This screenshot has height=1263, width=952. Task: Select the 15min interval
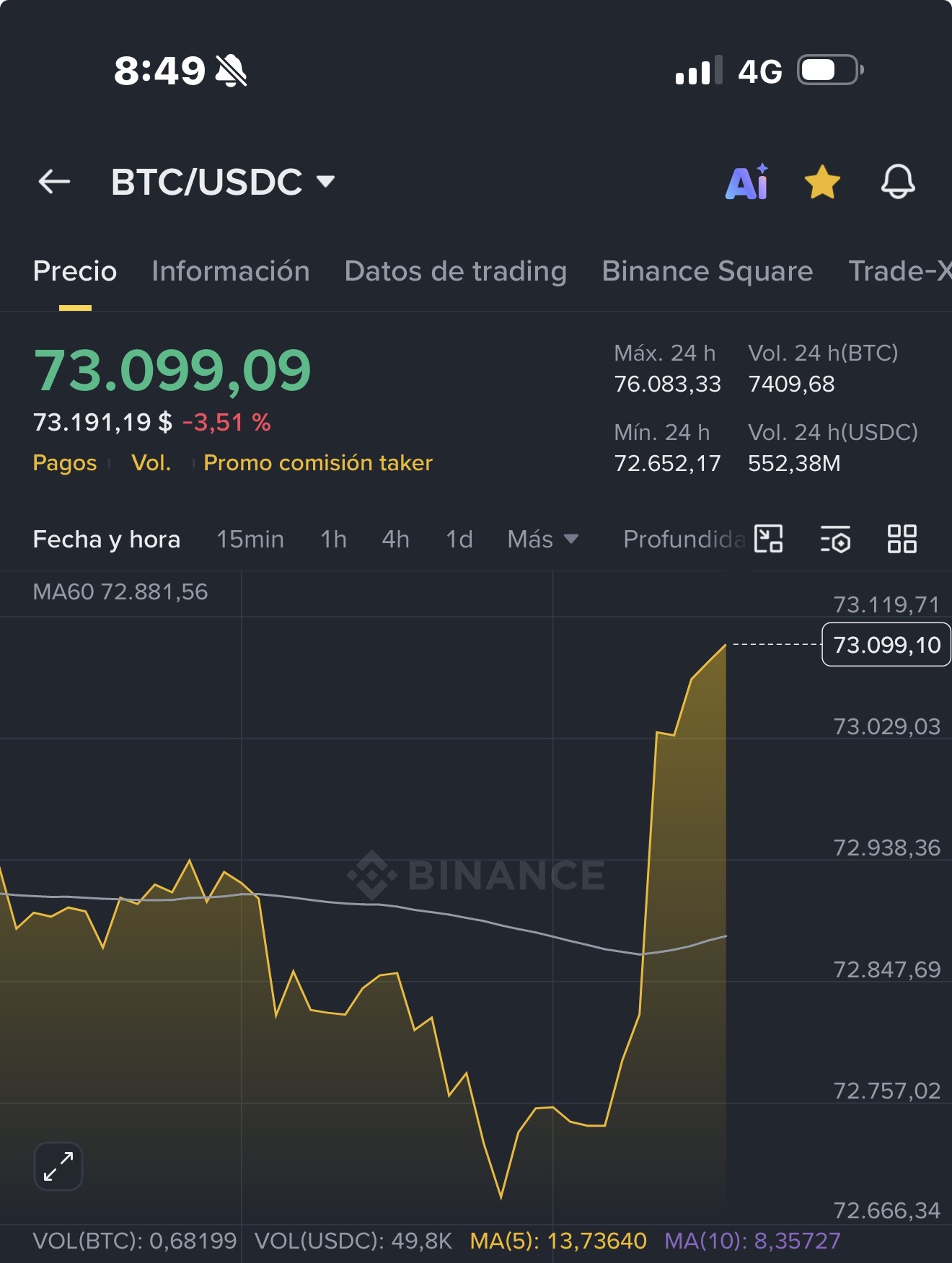pos(250,539)
